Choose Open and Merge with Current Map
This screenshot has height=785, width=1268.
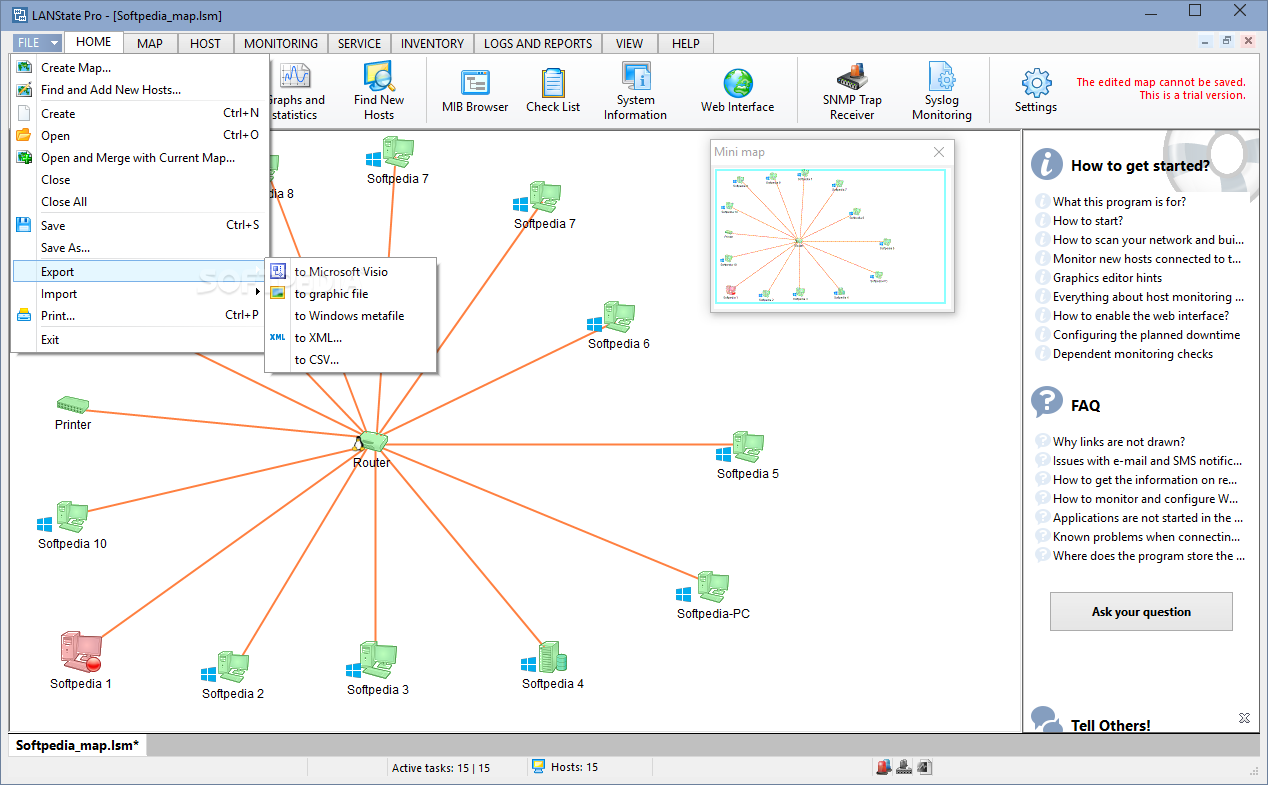(140, 157)
